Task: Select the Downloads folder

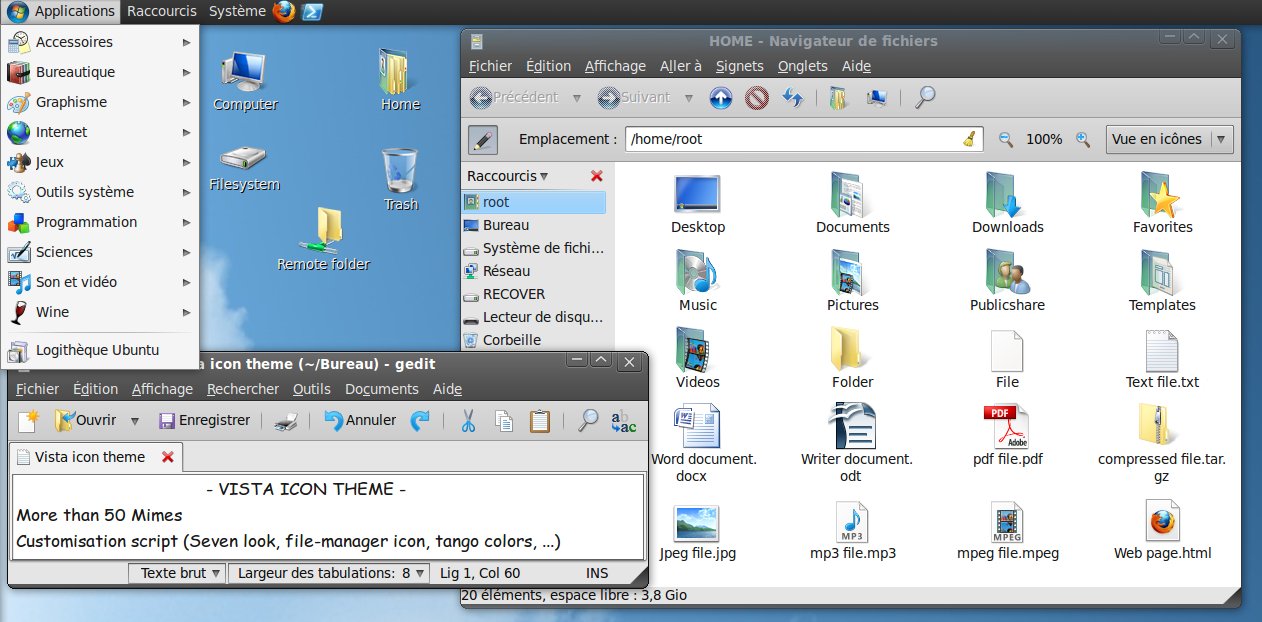Action: [1007, 203]
